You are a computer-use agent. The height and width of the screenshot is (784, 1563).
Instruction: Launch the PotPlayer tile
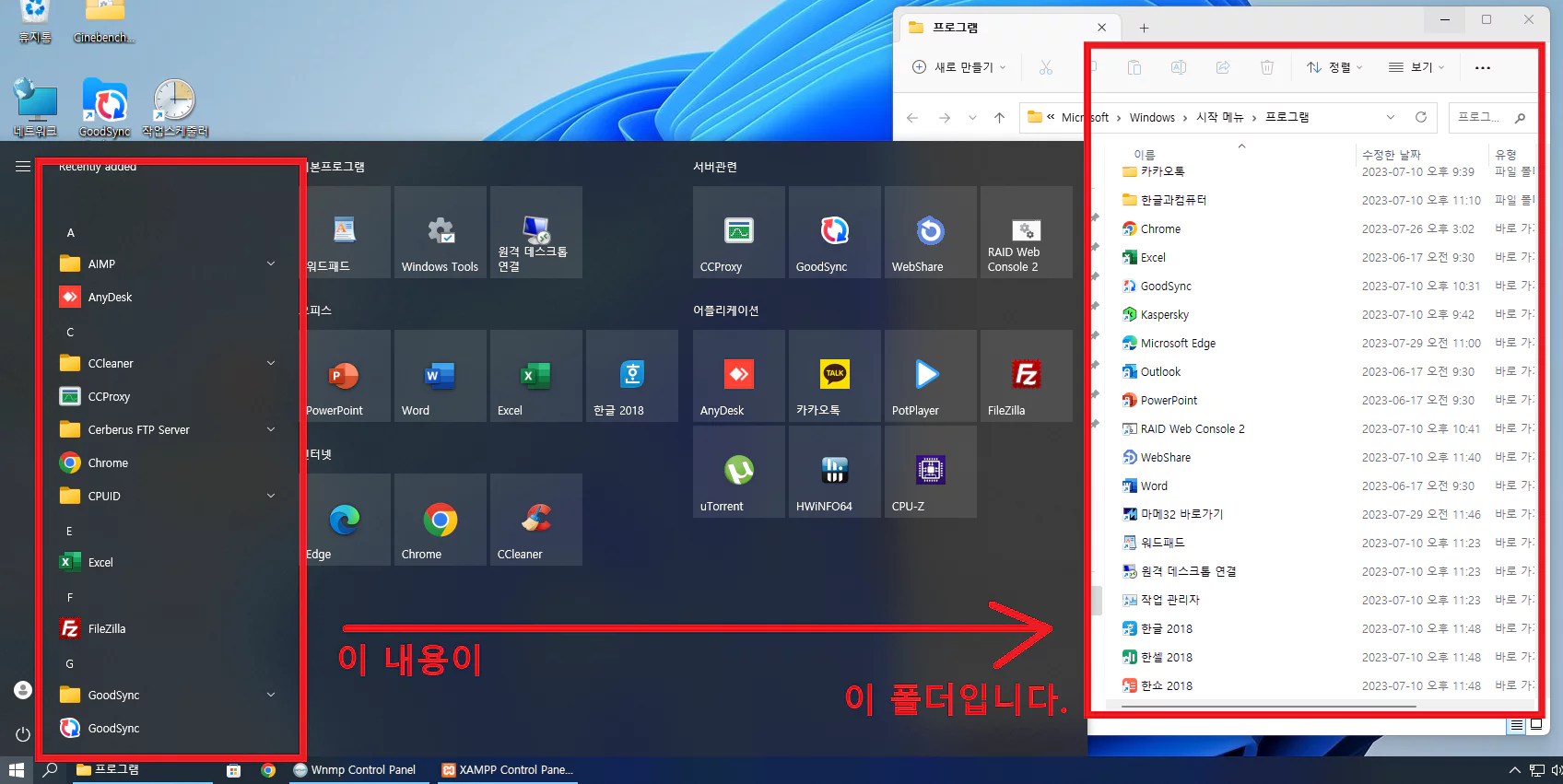(930, 376)
